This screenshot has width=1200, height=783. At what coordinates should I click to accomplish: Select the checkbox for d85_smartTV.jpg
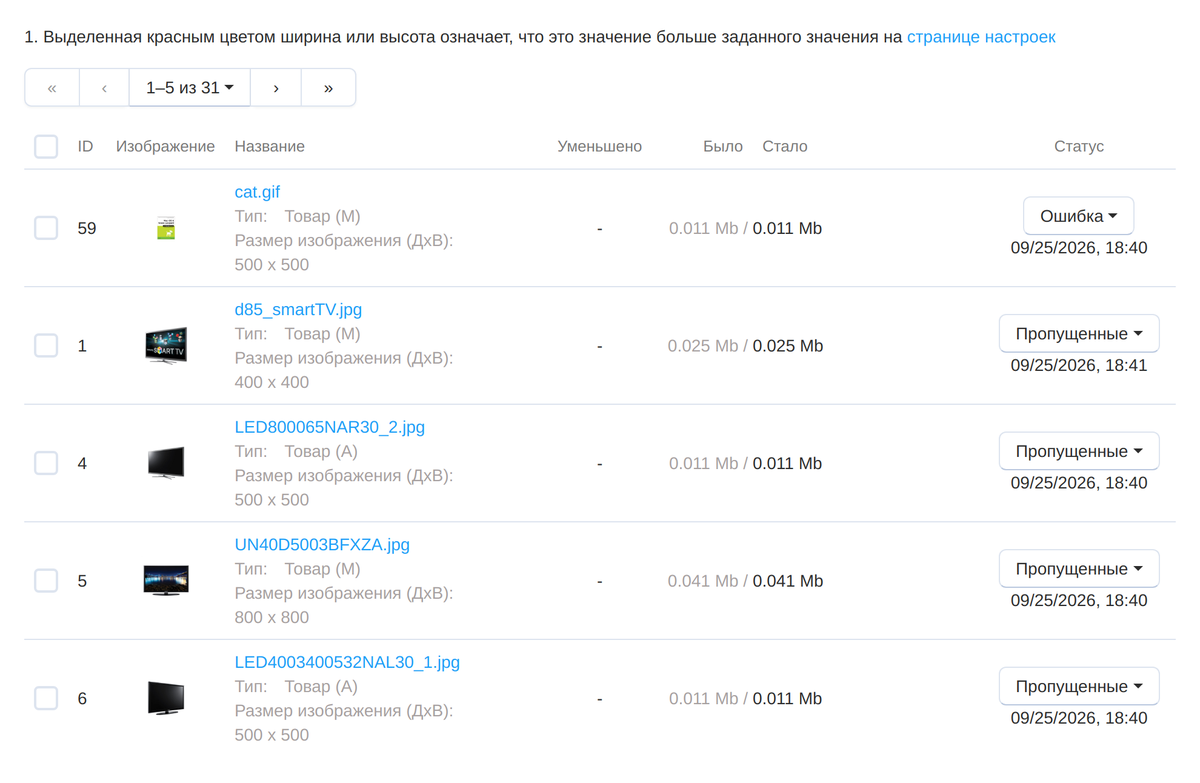click(46, 346)
